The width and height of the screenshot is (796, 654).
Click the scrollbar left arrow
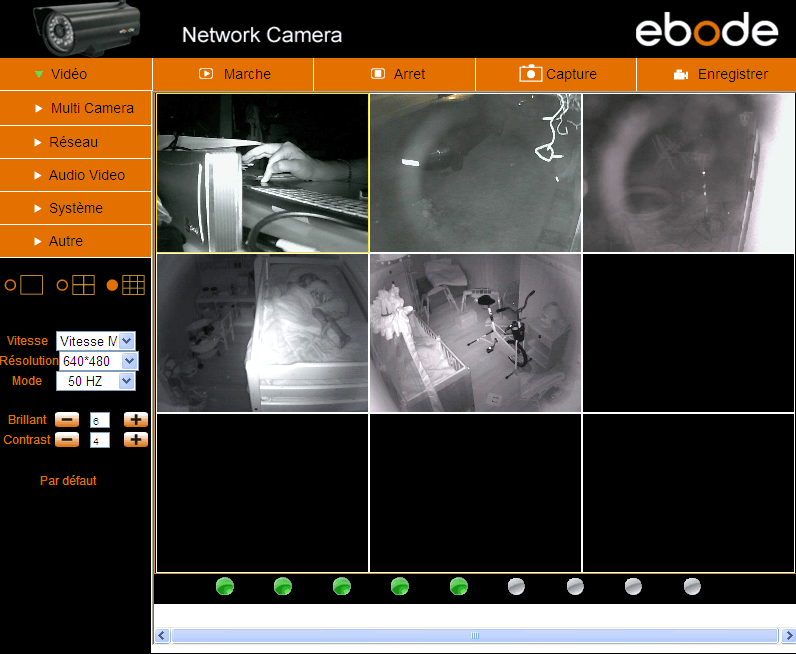point(162,635)
